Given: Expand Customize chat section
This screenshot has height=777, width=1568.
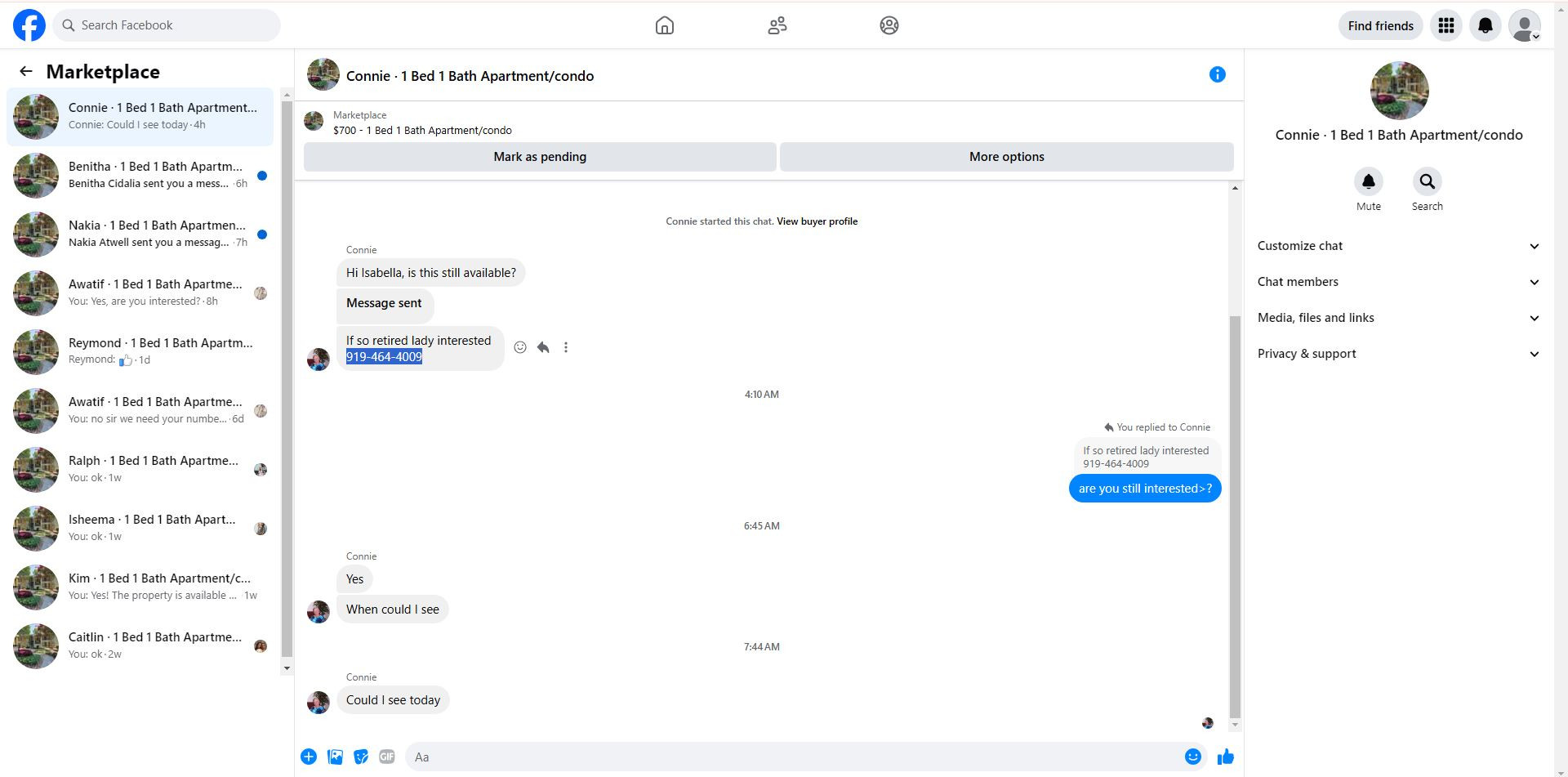Looking at the screenshot, I should (x=1398, y=246).
